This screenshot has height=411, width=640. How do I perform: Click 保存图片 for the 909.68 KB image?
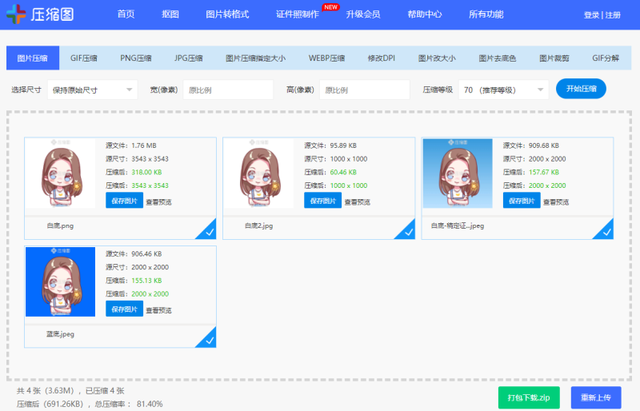pos(522,201)
